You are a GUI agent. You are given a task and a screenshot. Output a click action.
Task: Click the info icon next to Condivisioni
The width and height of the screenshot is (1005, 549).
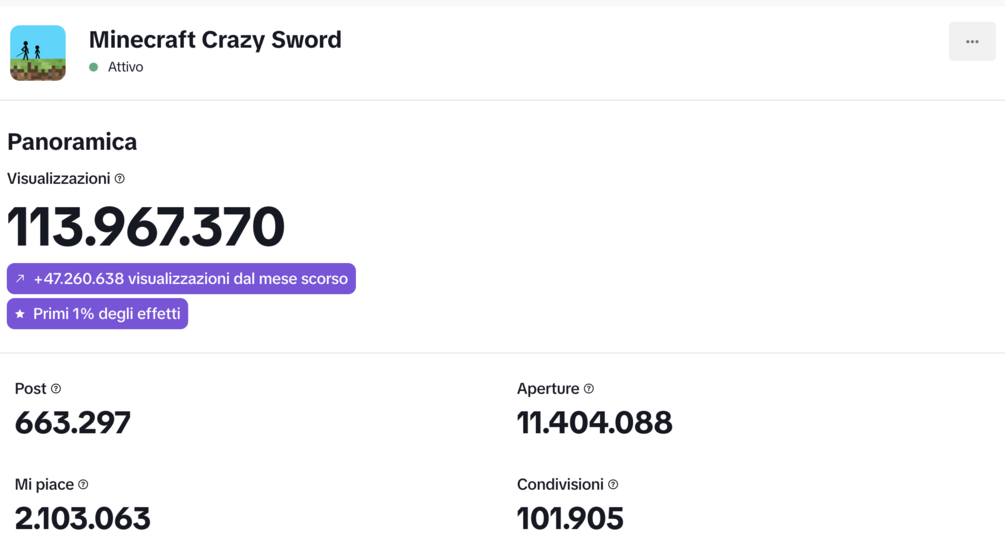coord(613,485)
